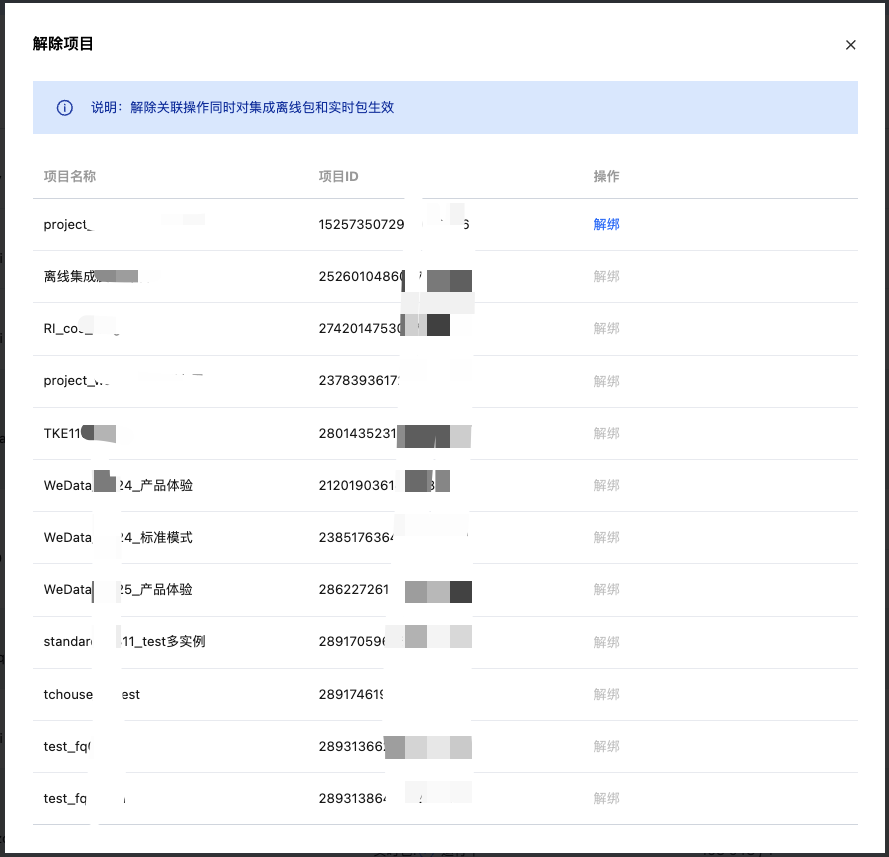The width and height of the screenshot is (889, 857).
Task: Click the 项目ID column header
Action: pyautogui.click(x=338, y=176)
